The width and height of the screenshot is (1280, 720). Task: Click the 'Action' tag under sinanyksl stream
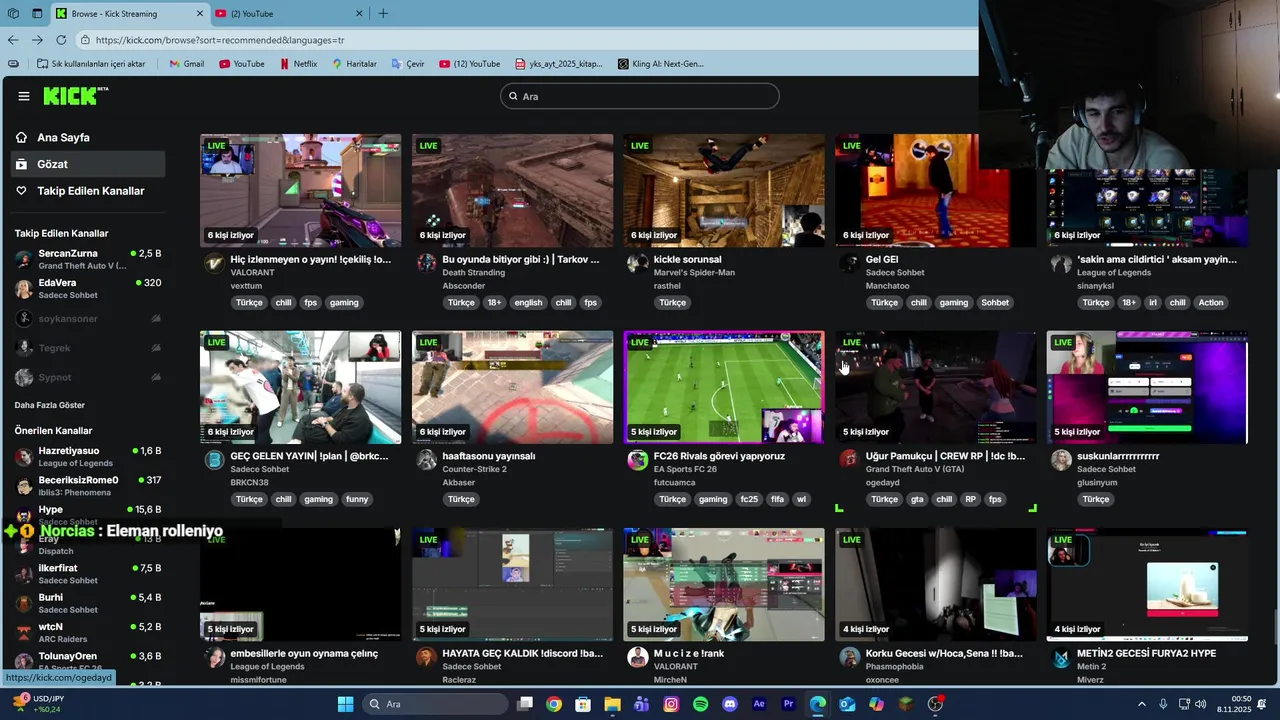click(x=1210, y=303)
